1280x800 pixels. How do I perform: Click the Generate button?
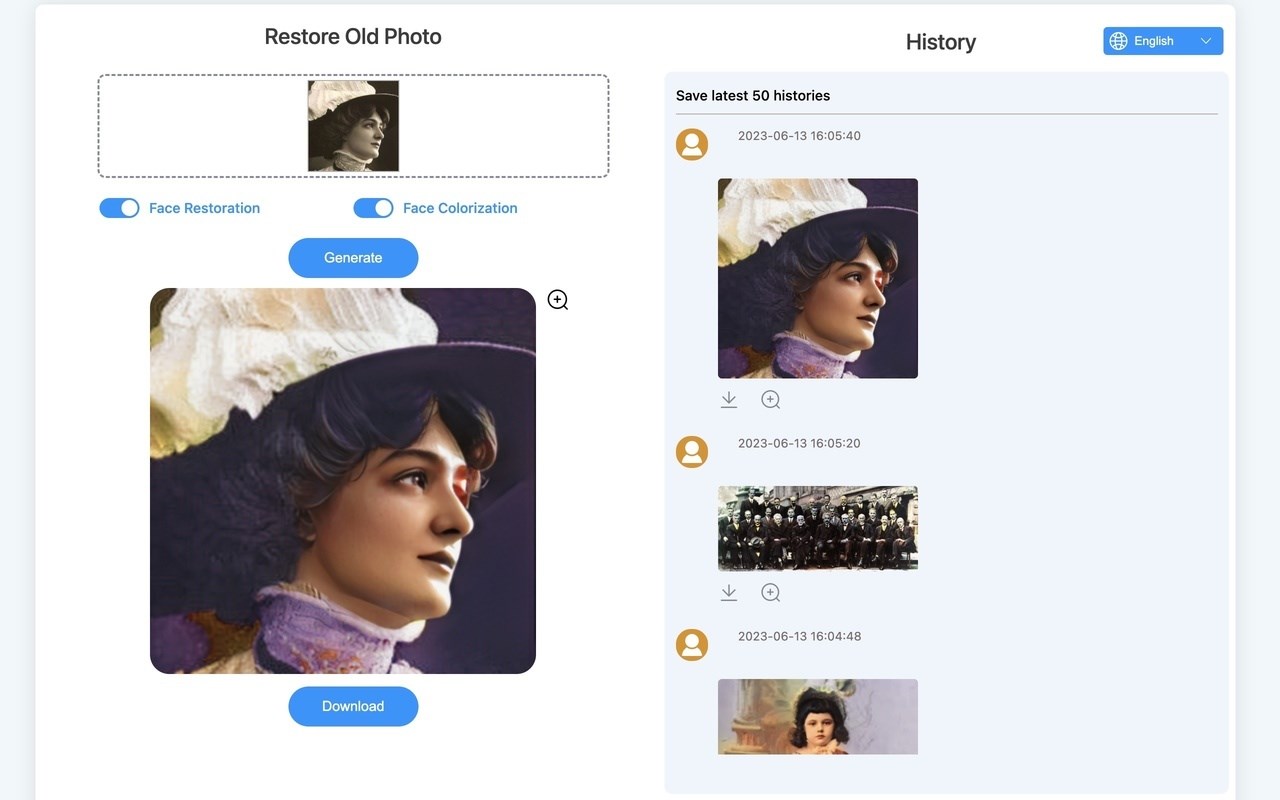(x=353, y=258)
